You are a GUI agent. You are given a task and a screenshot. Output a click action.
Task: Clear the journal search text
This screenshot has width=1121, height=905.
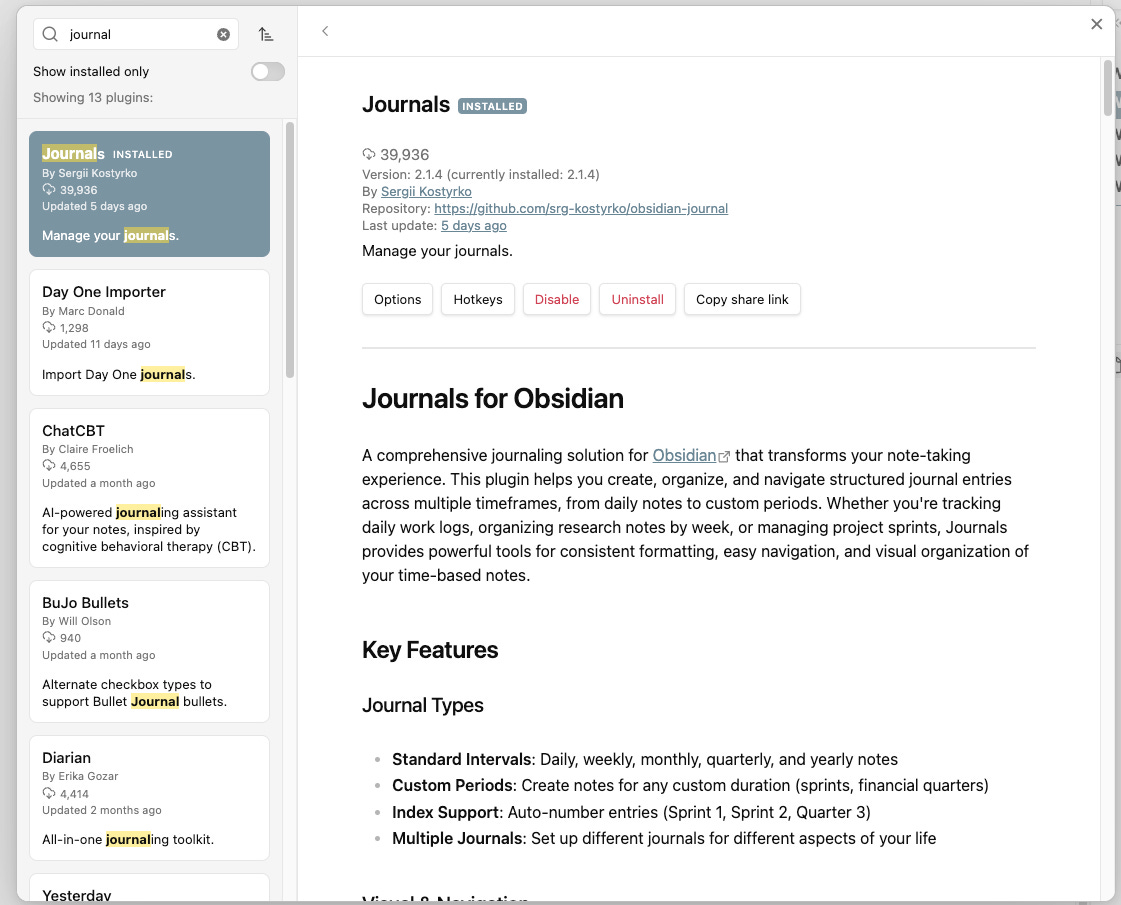point(224,34)
